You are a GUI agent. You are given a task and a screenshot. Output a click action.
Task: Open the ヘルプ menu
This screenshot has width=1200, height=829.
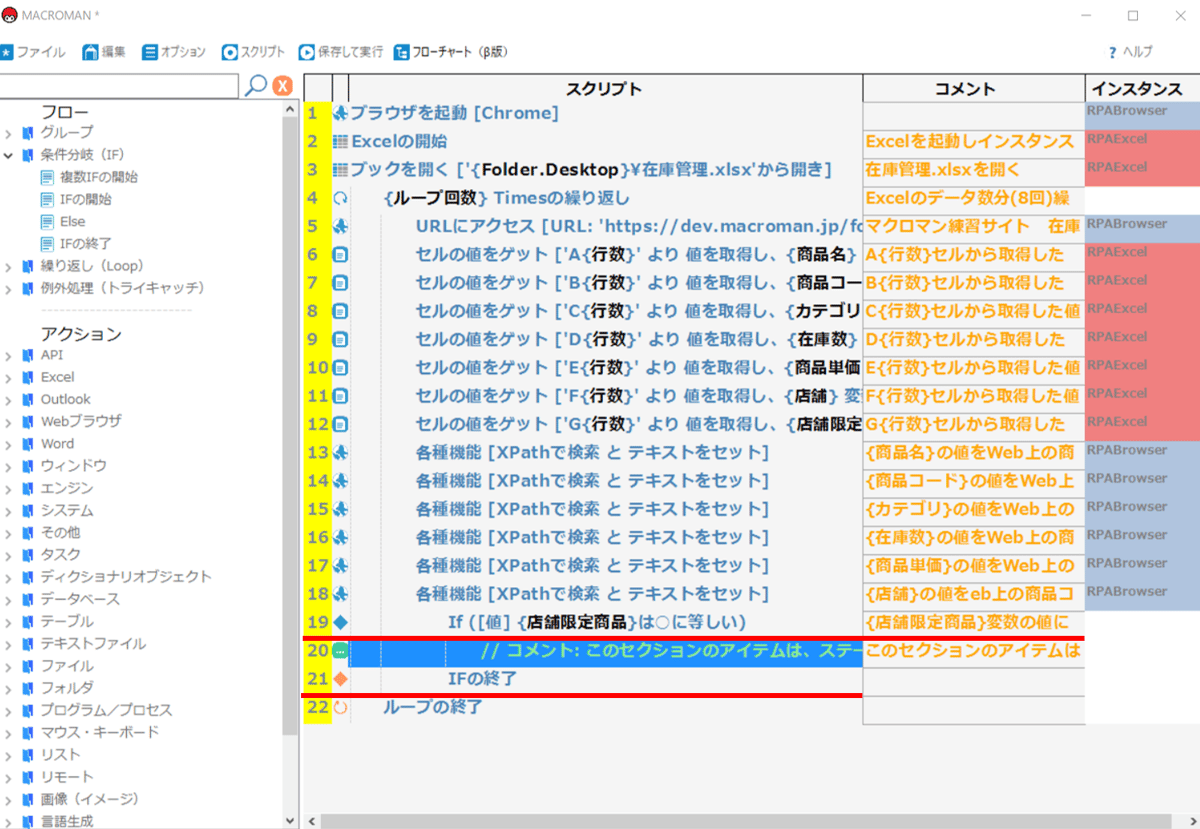click(1131, 52)
